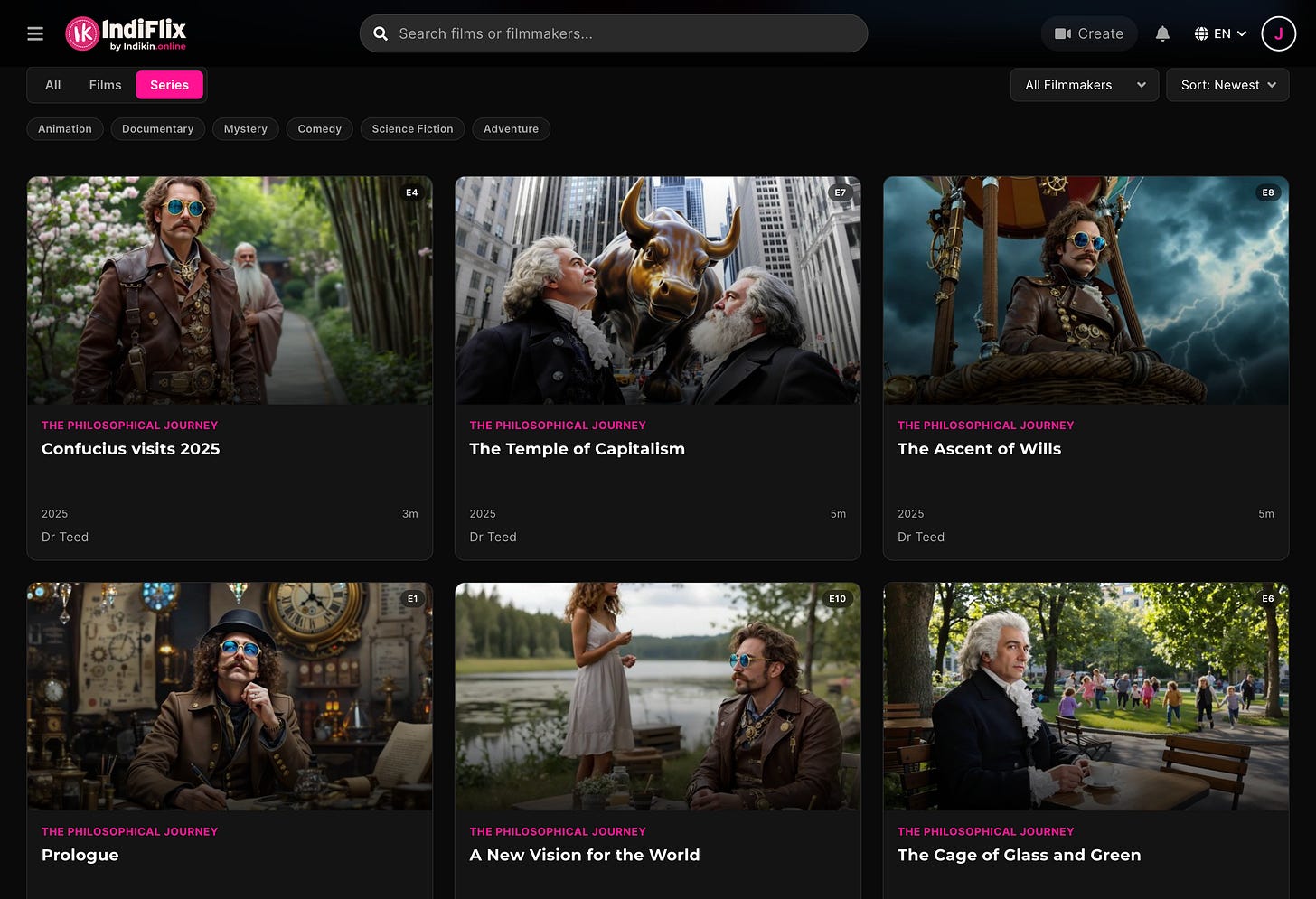The height and width of the screenshot is (899, 1316).
Task: Filter by Science Fiction genre
Action: click(x=412, y=129)
